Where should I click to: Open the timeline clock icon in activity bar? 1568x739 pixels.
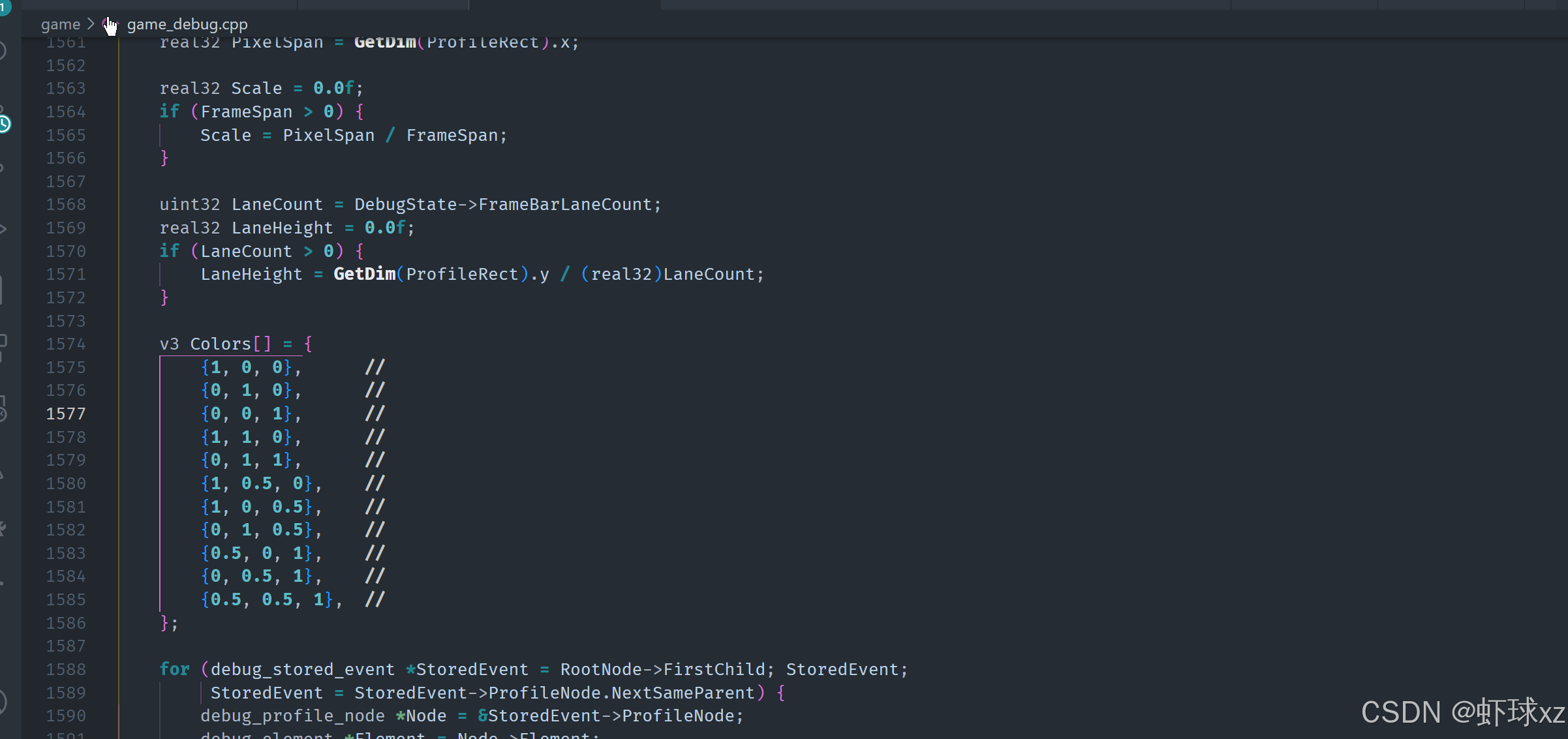pyautogui.click(x=4, y=123)
